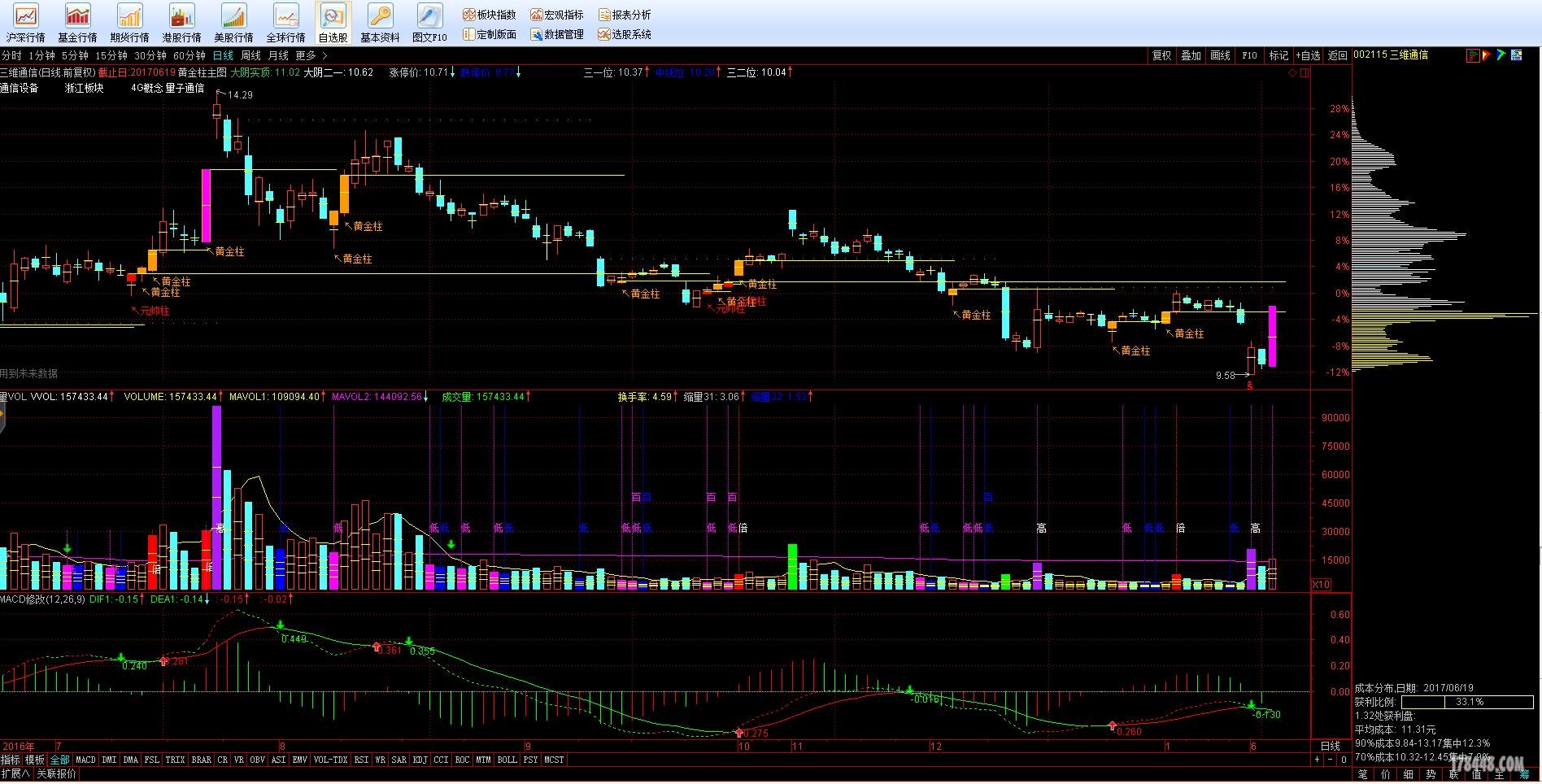This screenshot has height=784, width=1542.
Task: Click X10 volume scale marker
Action: [1322, 585]
